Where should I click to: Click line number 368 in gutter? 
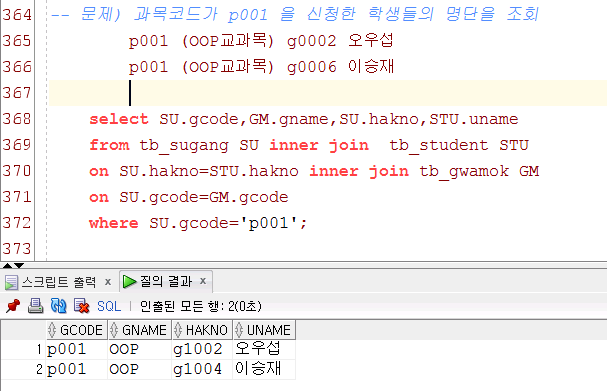[17, 119]
